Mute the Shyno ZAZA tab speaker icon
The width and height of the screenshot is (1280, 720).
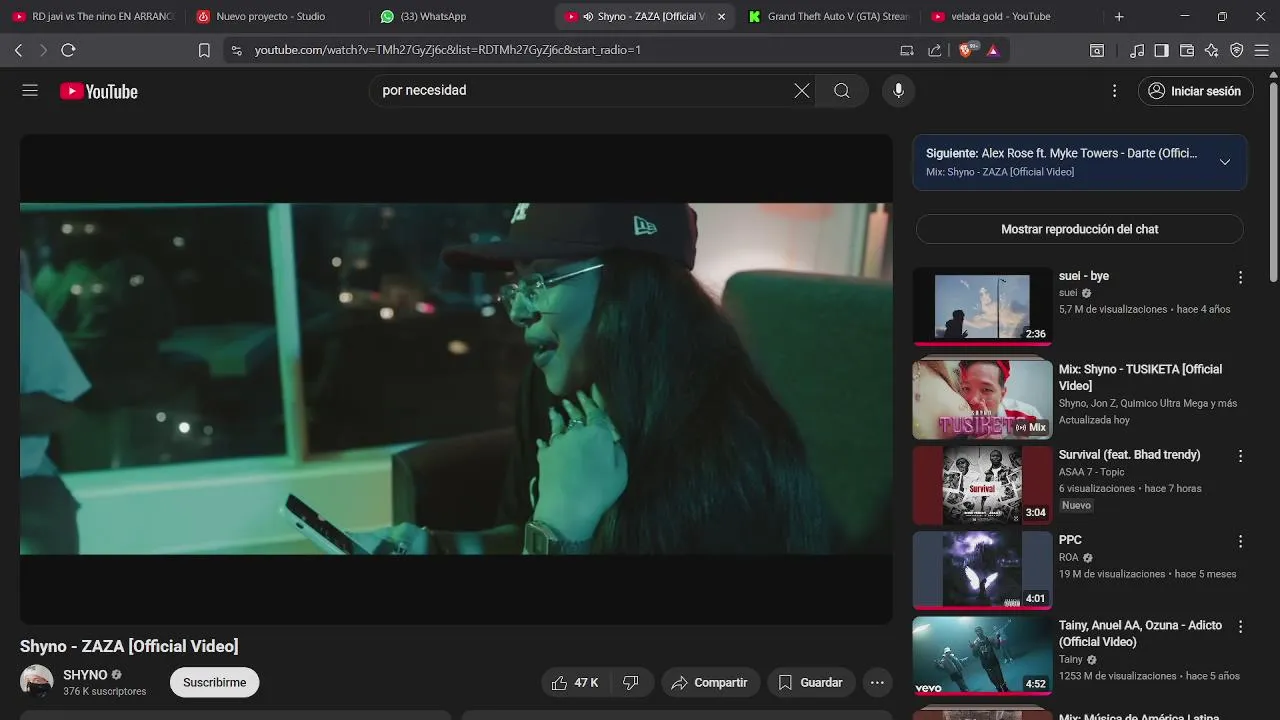[x=588, y=17]
